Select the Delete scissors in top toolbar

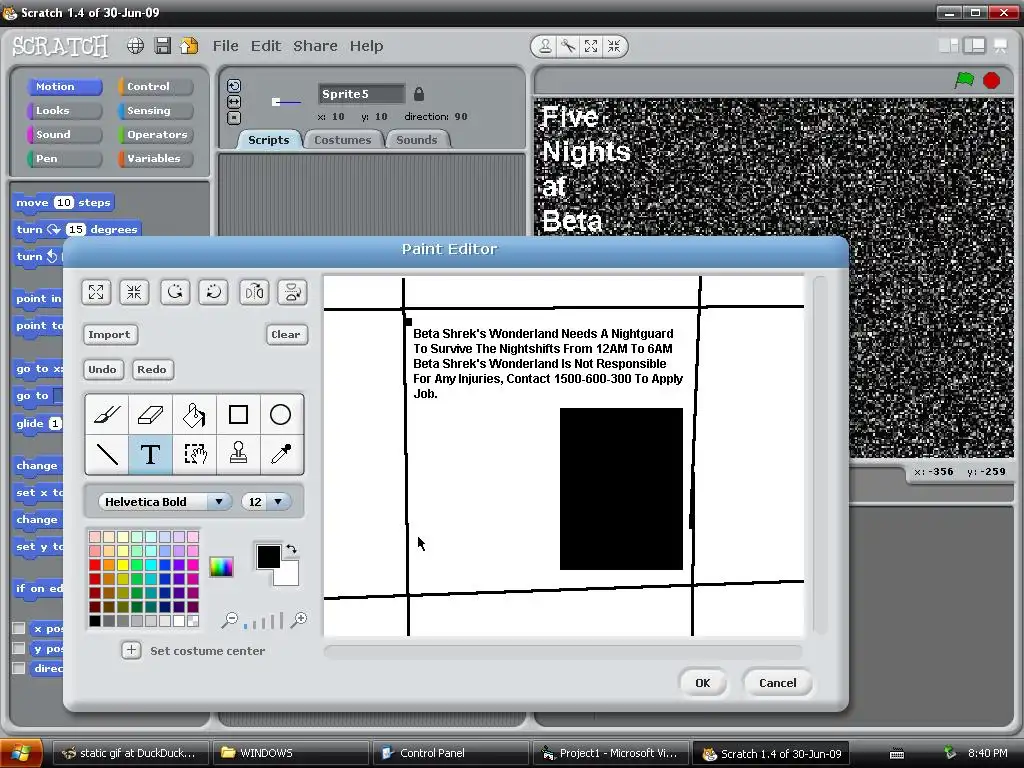coord(568,46)
